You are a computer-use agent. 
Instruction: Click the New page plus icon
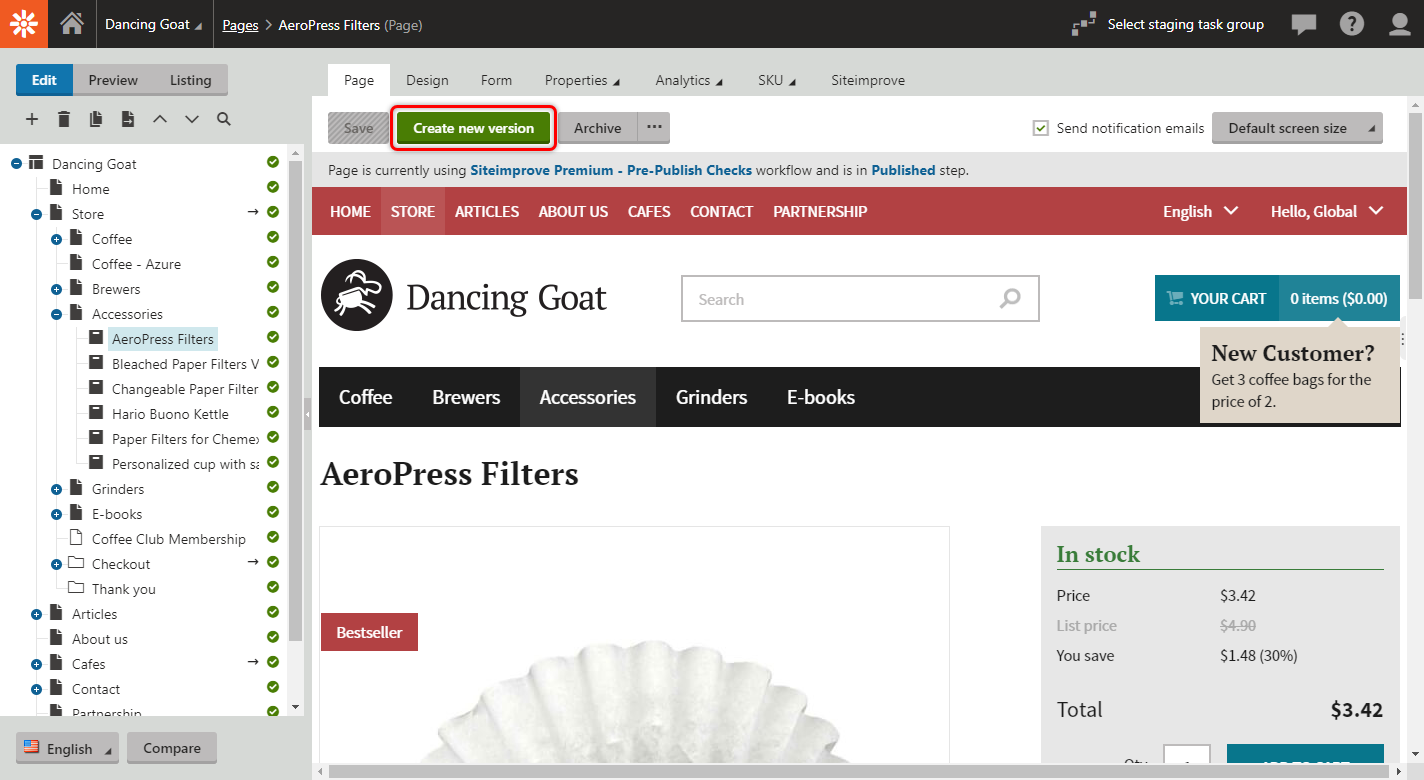point(32,119)
